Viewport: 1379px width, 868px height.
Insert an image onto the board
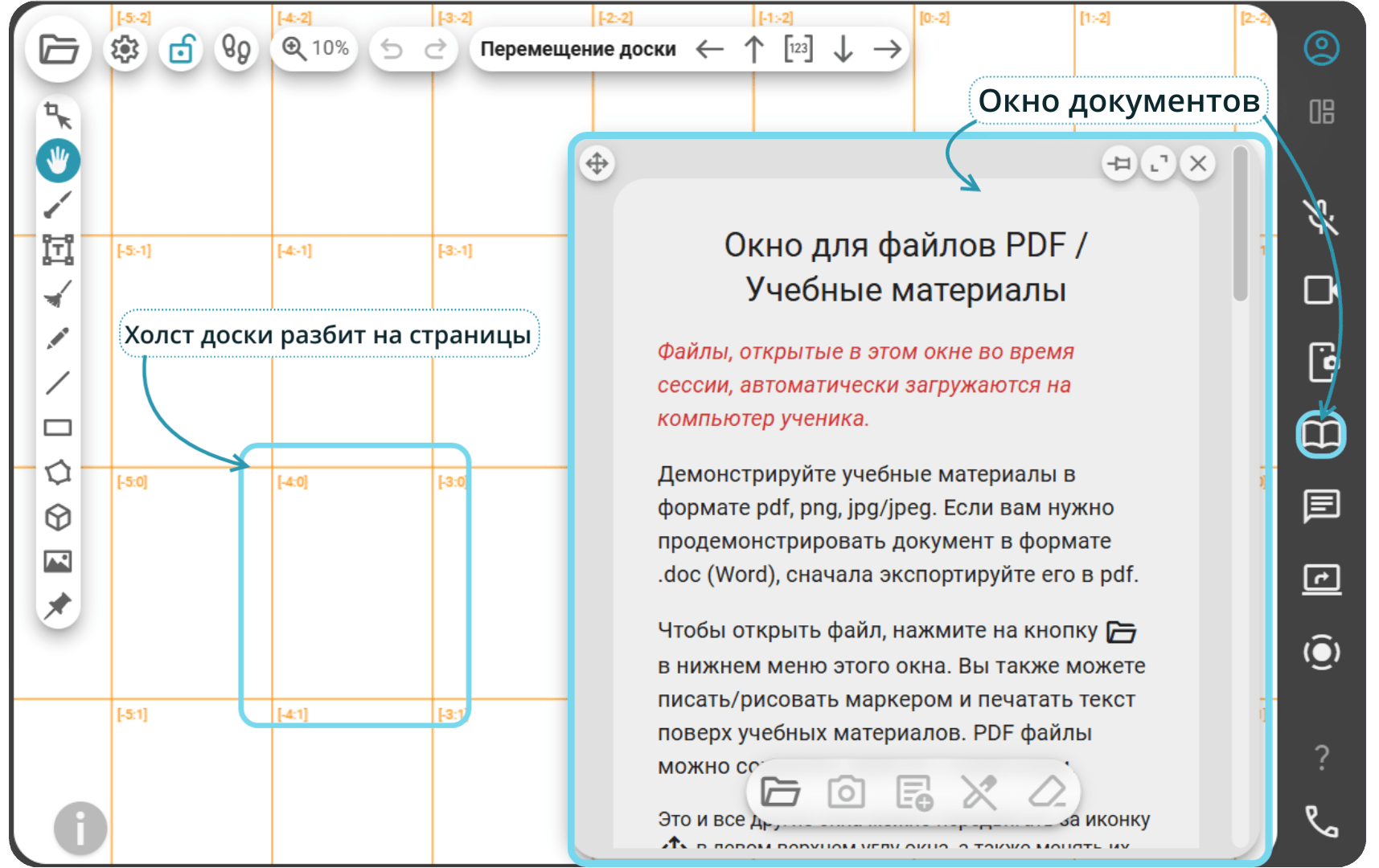[58, 561]
